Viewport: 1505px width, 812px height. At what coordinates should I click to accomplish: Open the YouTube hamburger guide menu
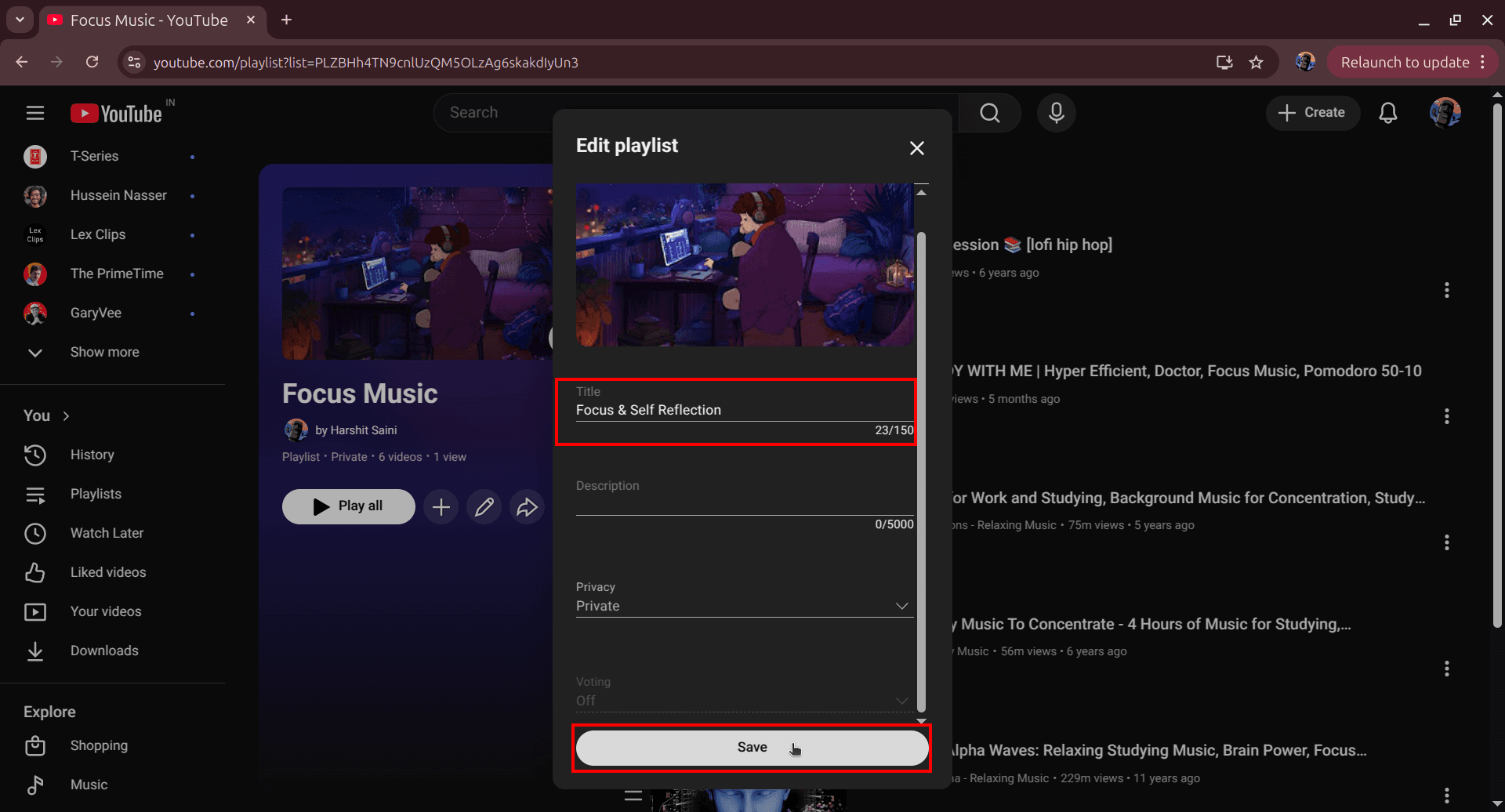click(x=35, y=113)
